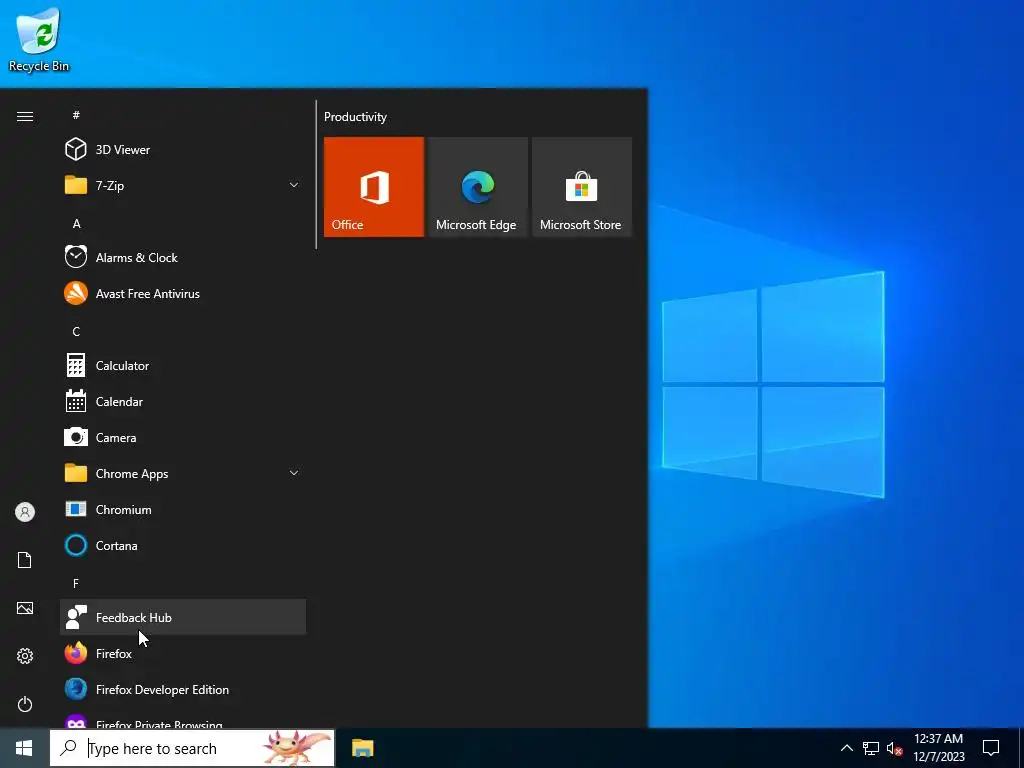The image size is (1024, 768).
Task: Launch Chromium browser
Action: click(183, 509)
